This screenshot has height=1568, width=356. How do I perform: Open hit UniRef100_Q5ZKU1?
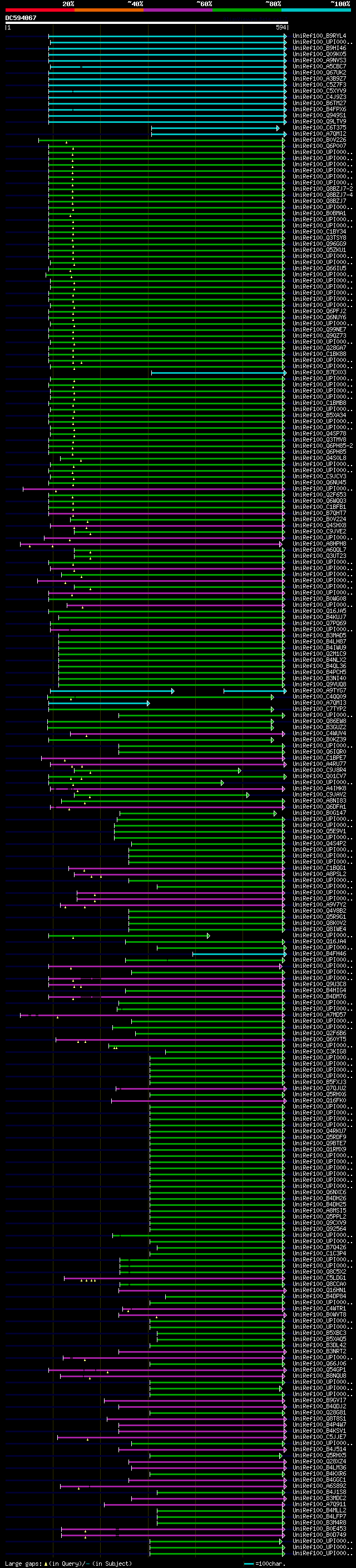point(319,250)
